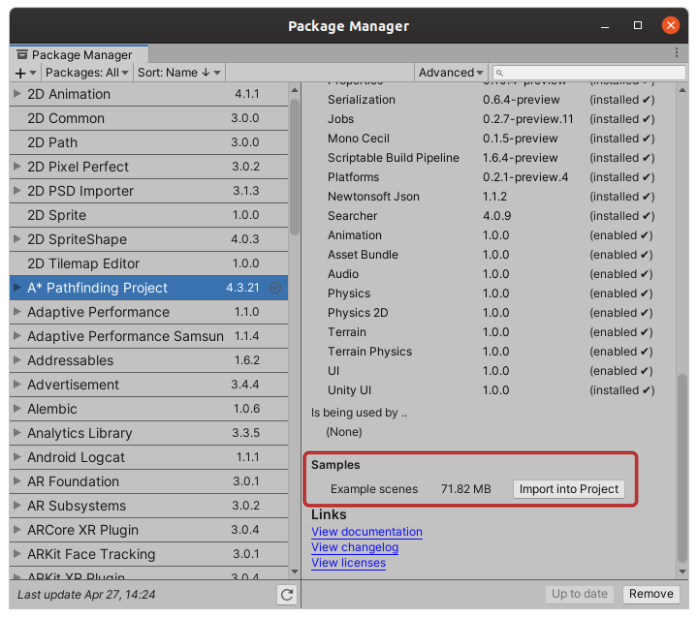
Task: Click the Package Manager tab icon
Action: [22, 55]
